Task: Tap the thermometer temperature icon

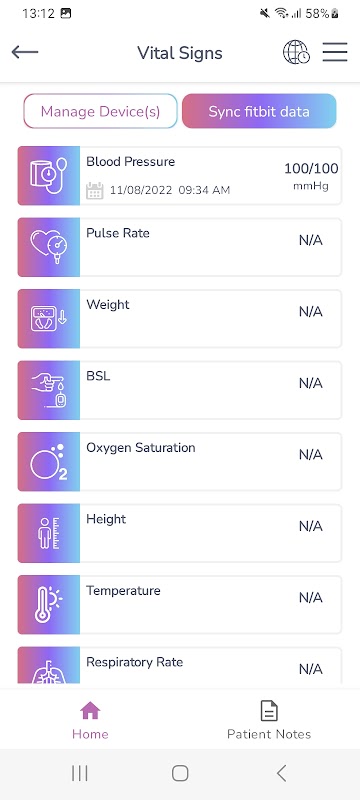Action: pyautogui.click(x=49, y=604)
